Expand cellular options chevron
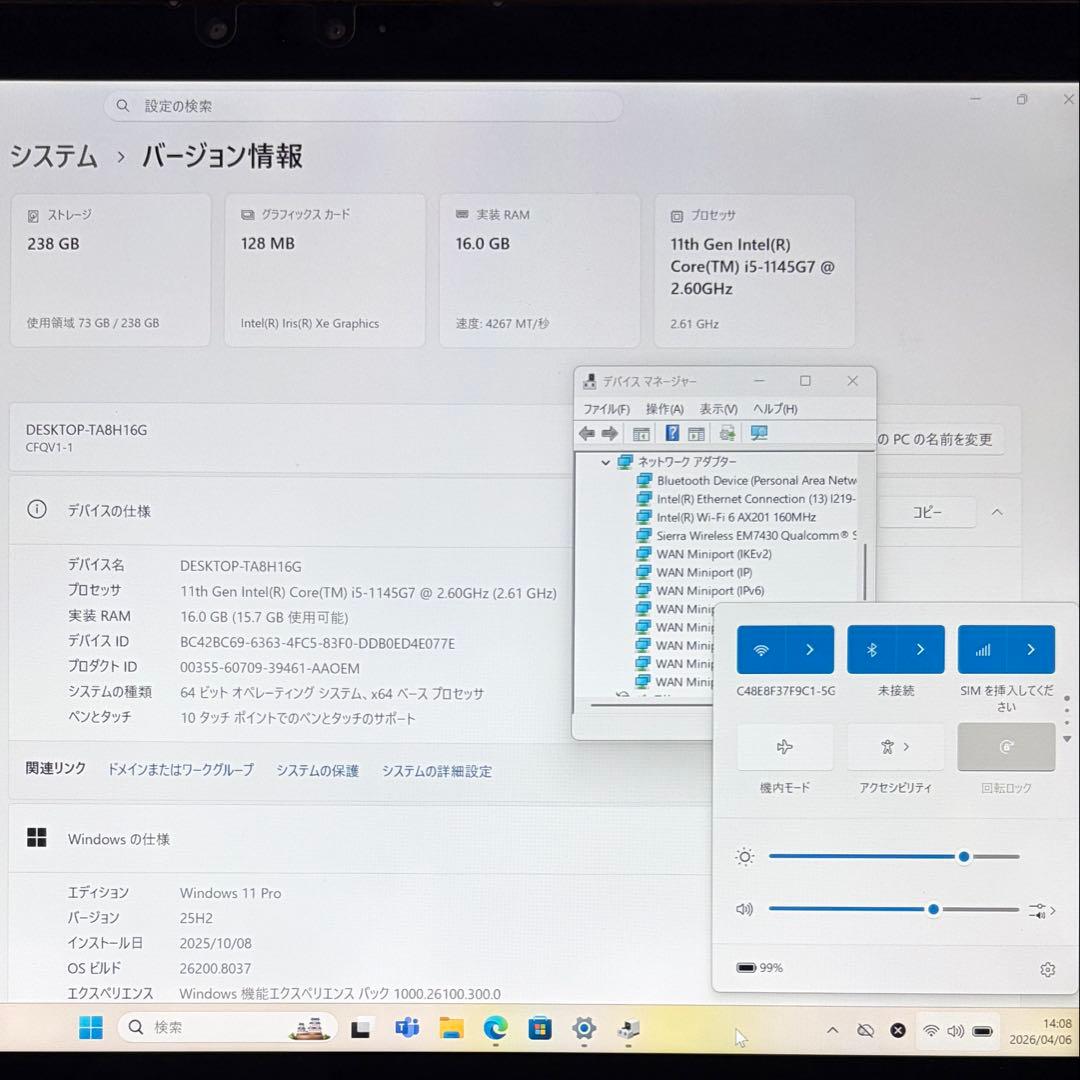 1031,650
